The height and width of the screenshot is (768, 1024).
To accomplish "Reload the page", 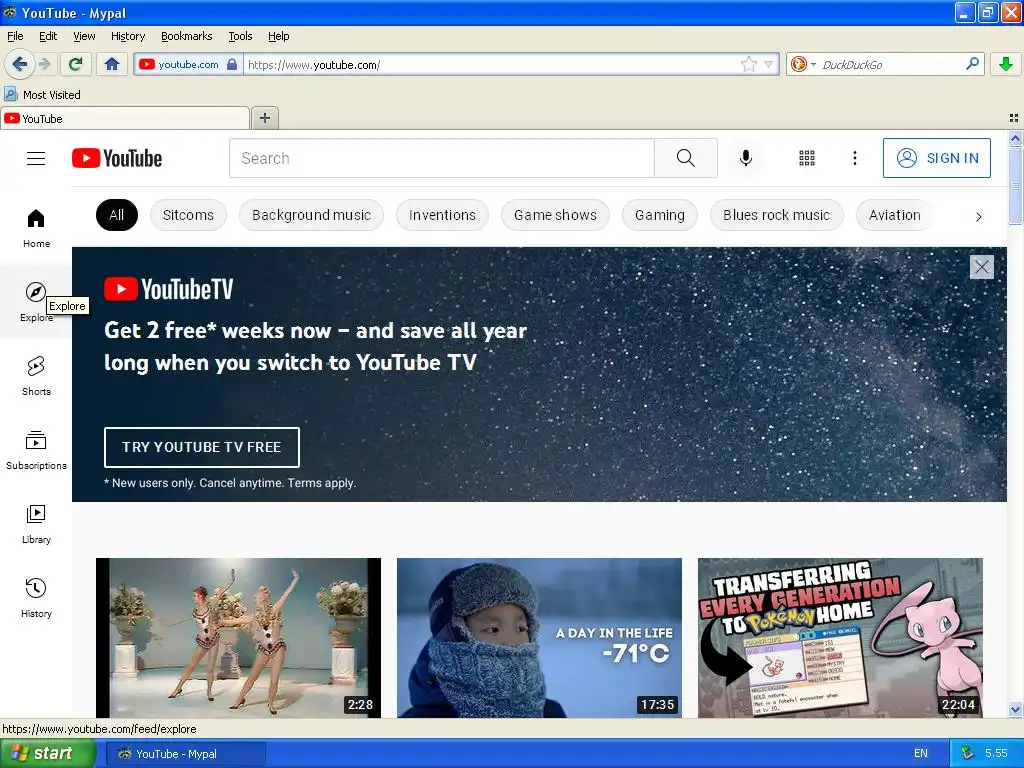I will coord(75,64).
